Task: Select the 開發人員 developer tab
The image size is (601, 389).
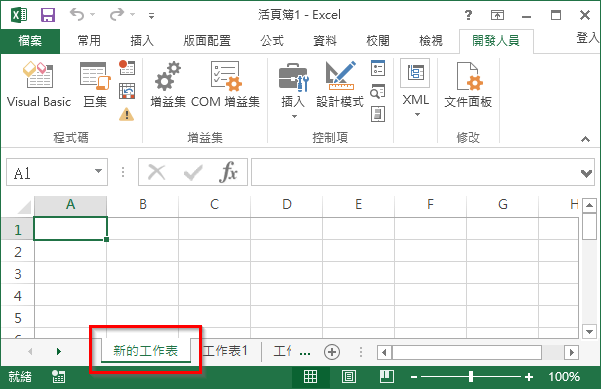Action: (x=496, y=41)
